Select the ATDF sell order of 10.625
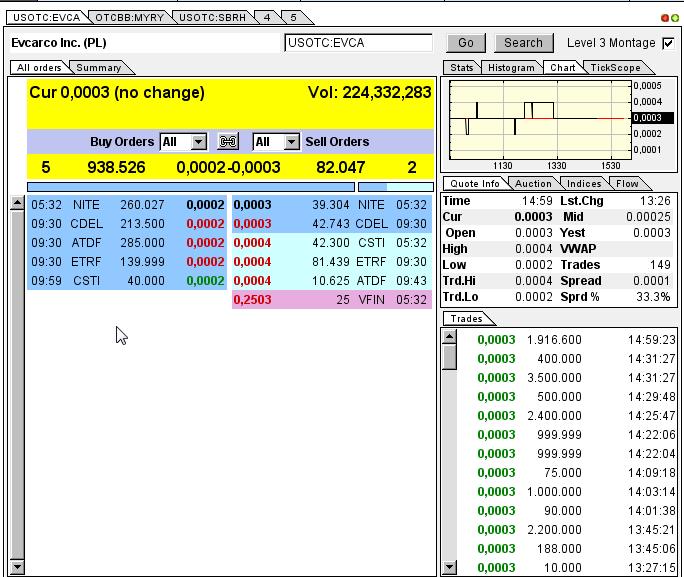The width and height of the screenshot is (684, 577). pos(332,280)
